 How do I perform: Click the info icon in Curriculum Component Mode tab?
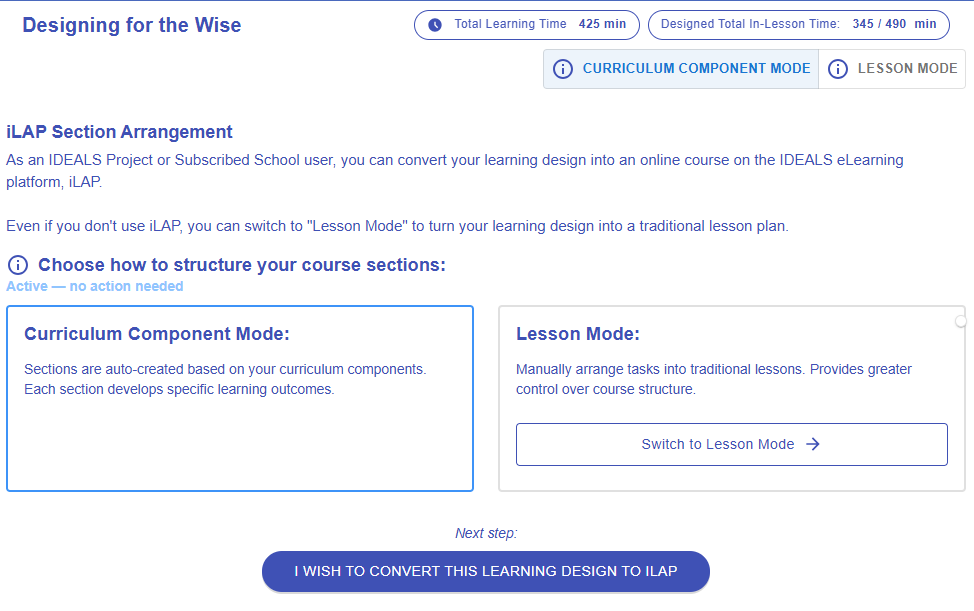tap(563, 69)
